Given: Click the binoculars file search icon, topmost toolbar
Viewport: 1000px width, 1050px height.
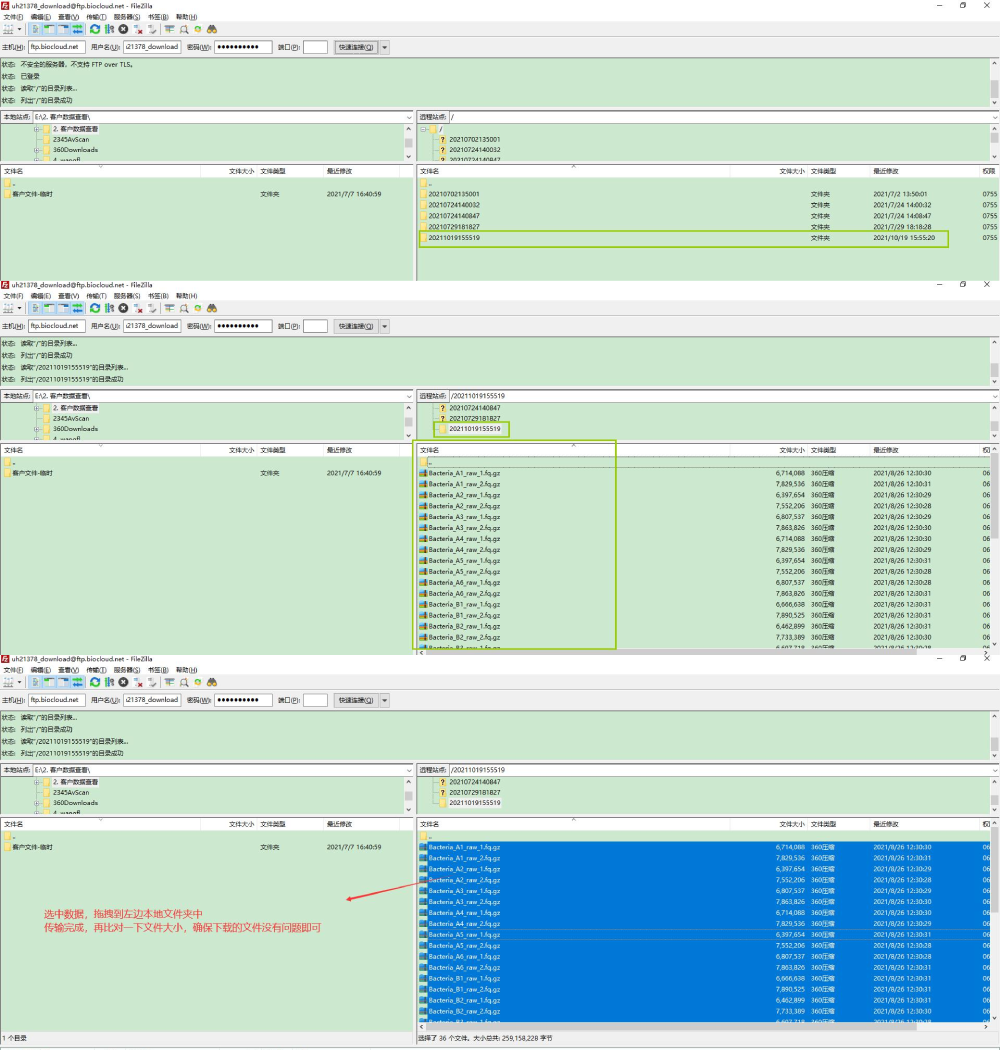Looking at the screenshot, I should pyautogui.click(x=212, y=29).
